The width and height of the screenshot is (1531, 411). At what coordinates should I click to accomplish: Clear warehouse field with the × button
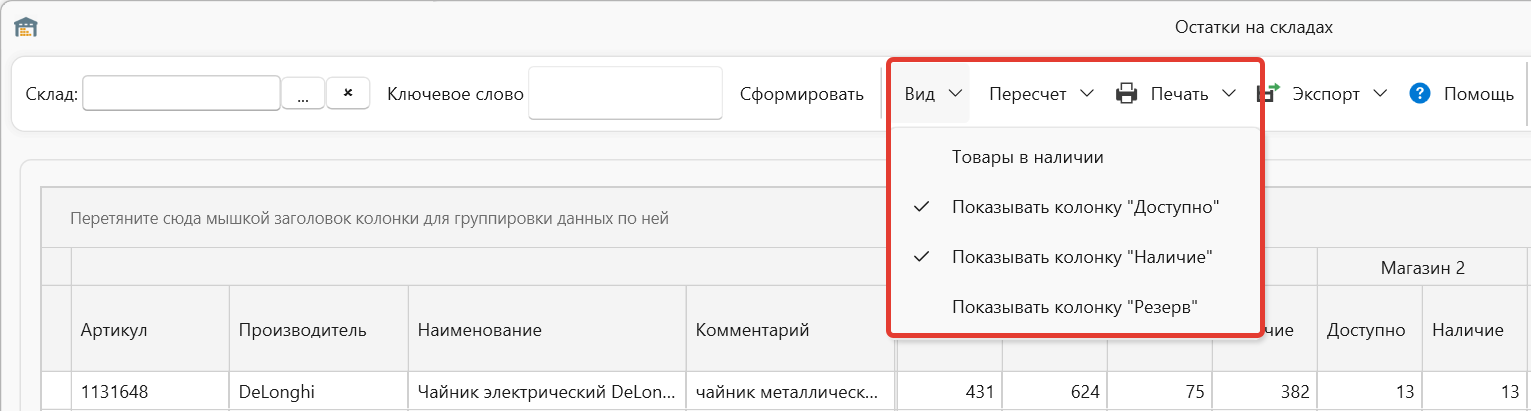(348, 93)
